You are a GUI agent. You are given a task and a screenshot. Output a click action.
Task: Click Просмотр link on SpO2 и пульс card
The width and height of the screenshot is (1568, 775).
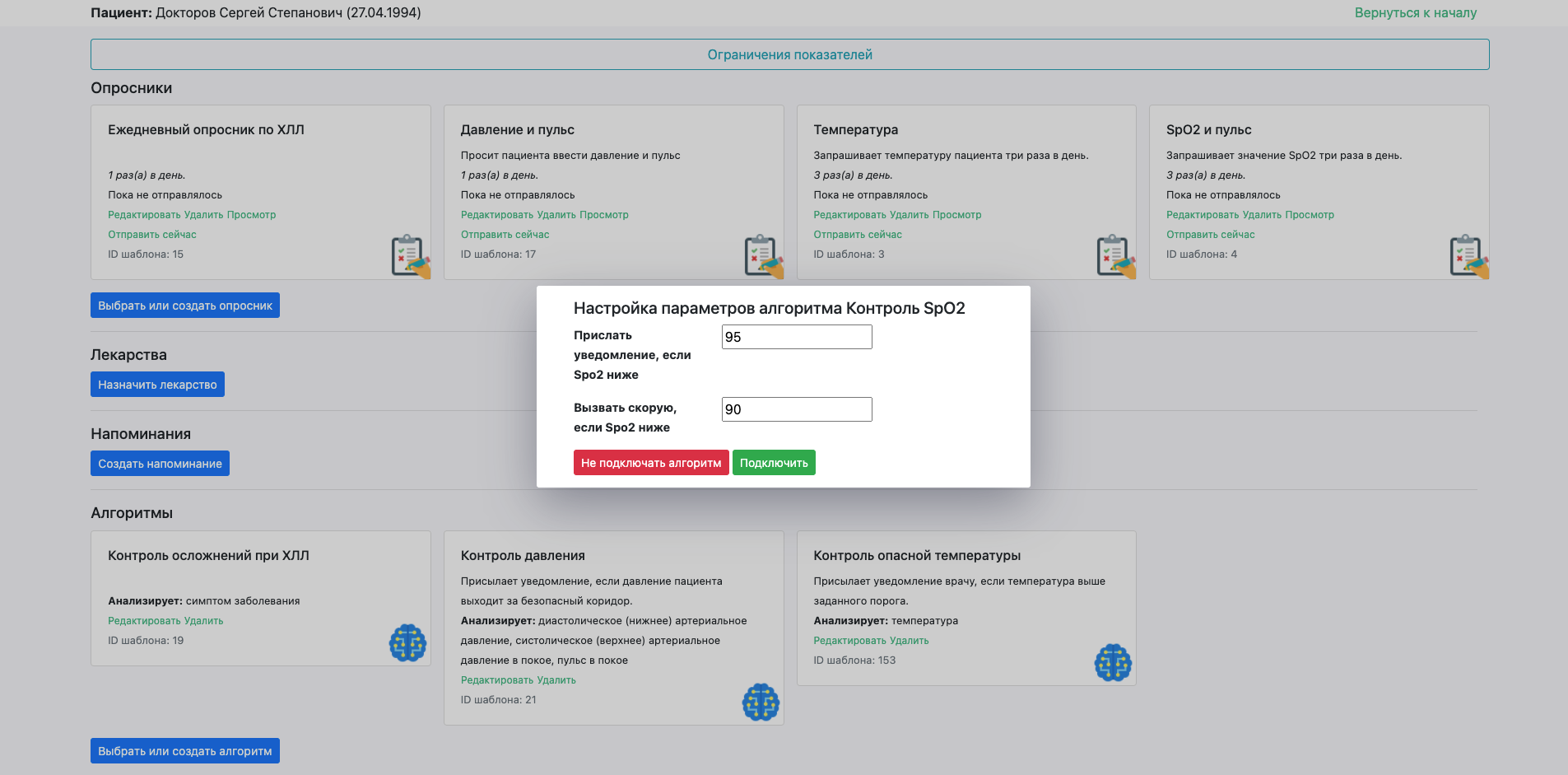point(1309,215)
